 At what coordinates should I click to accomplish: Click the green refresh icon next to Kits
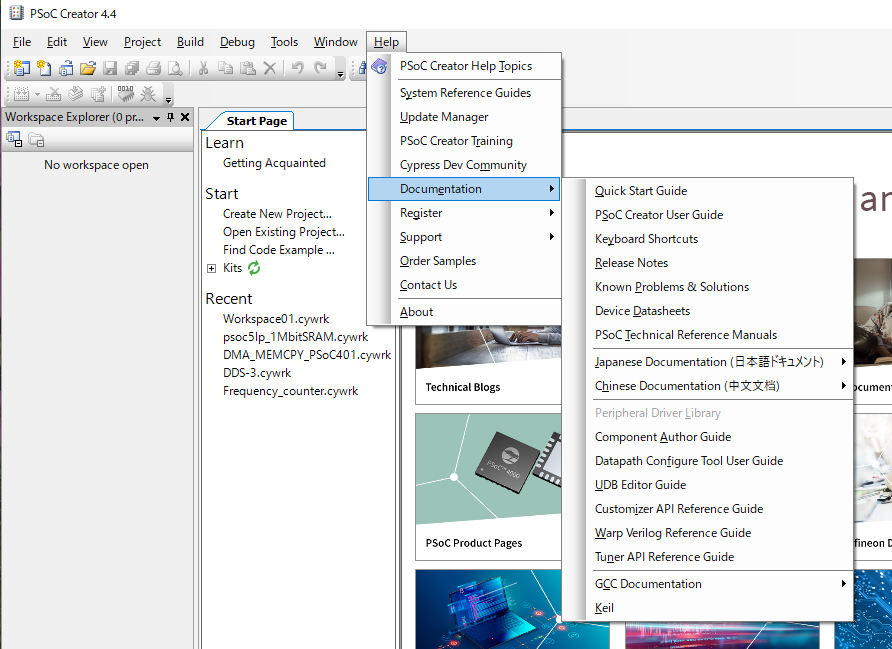click(x=254, y=268)
